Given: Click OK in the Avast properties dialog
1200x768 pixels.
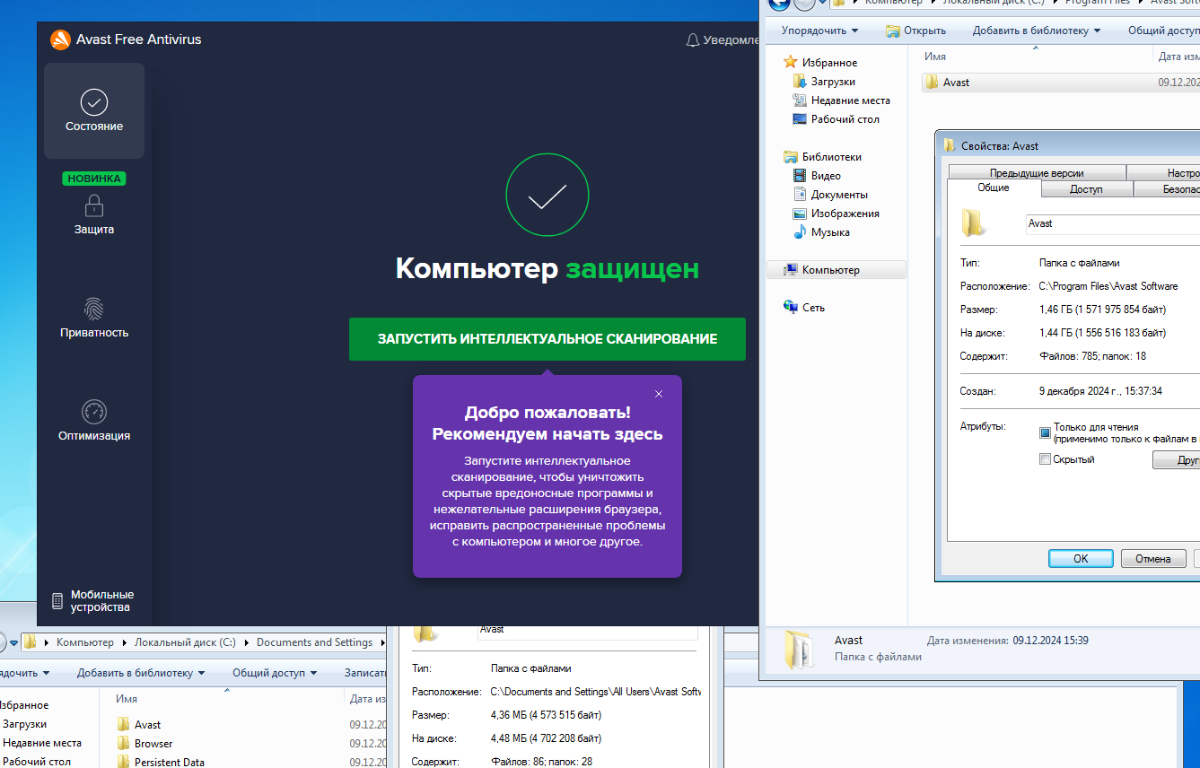Looking at the screenshot, I should (x=1080, y=559).
